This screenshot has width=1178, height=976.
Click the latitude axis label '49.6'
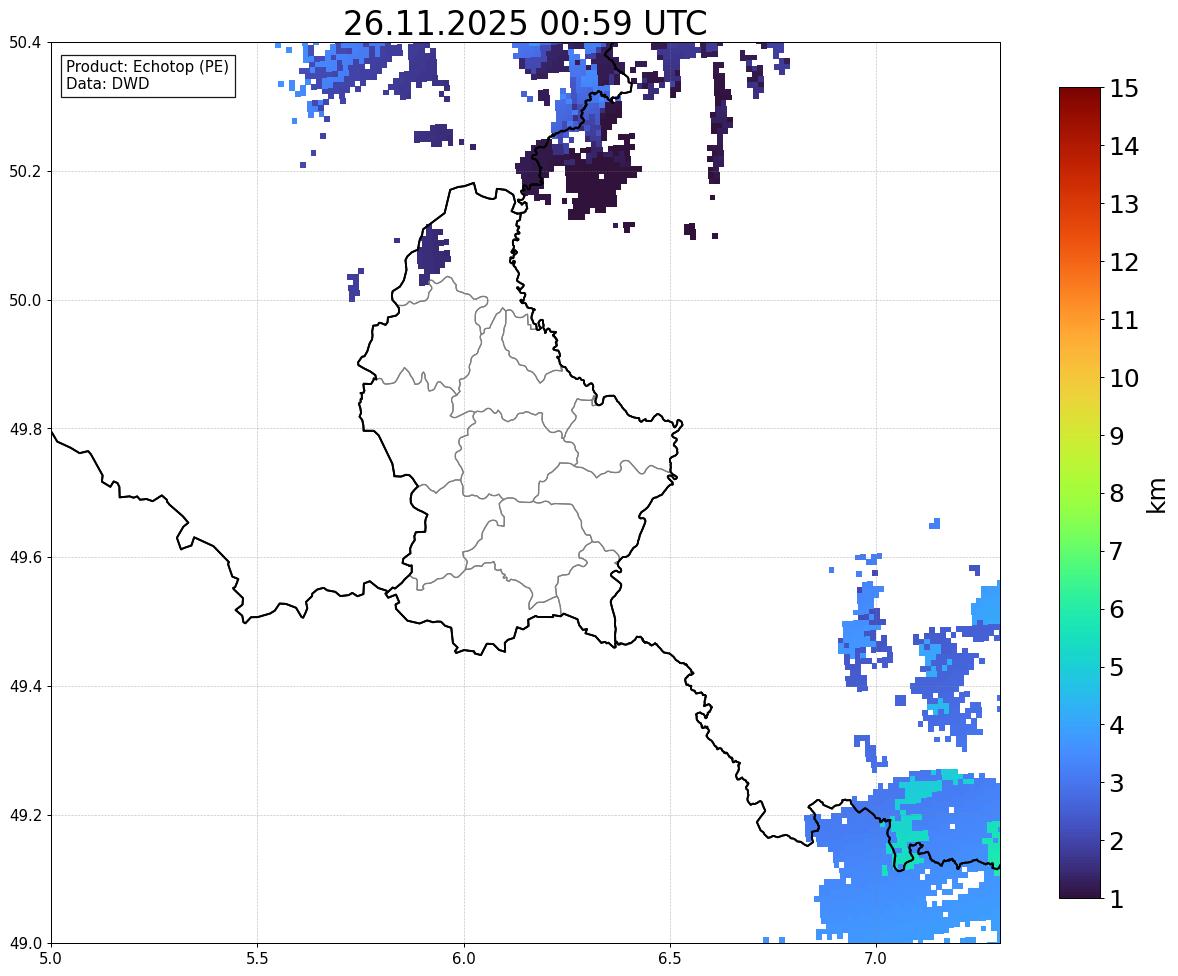pyautogui.click(x=25, y=557)
